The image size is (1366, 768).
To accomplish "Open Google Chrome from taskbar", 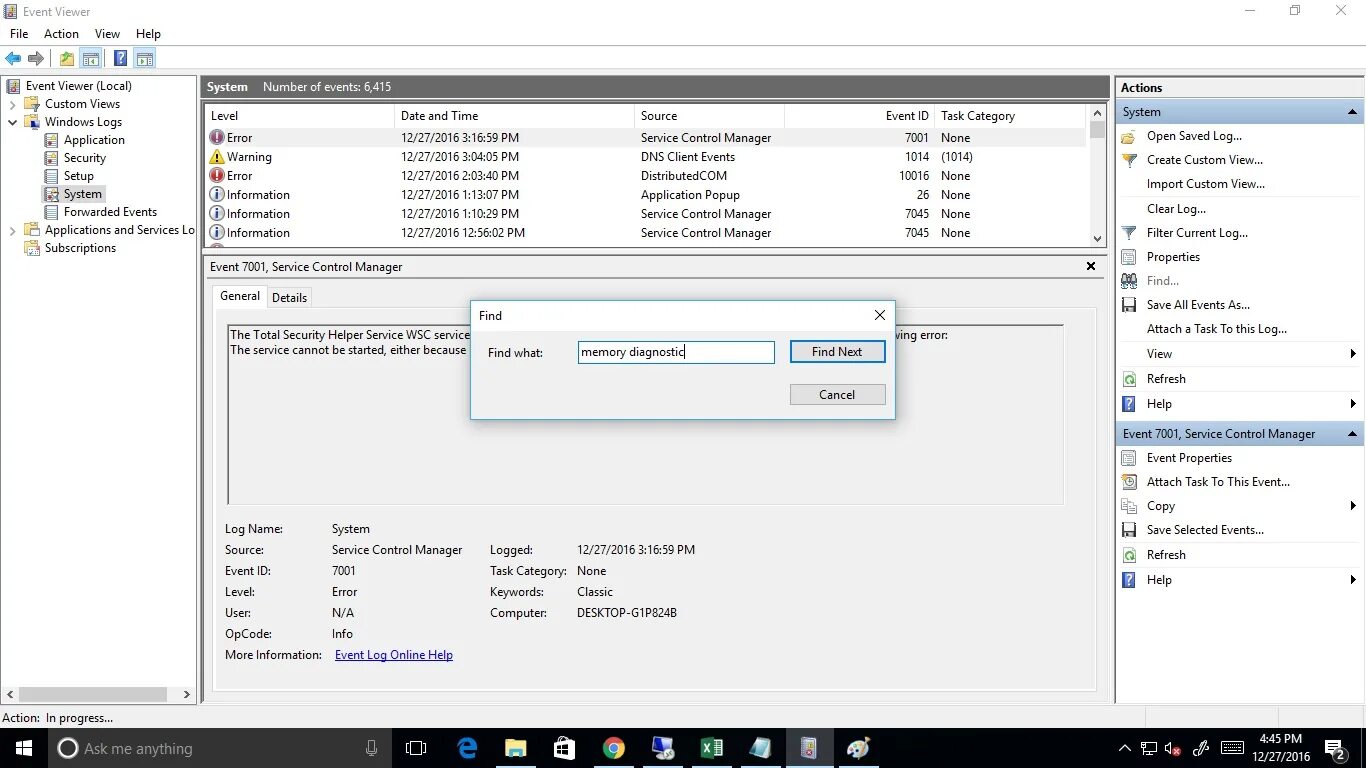I will point(613,748).
